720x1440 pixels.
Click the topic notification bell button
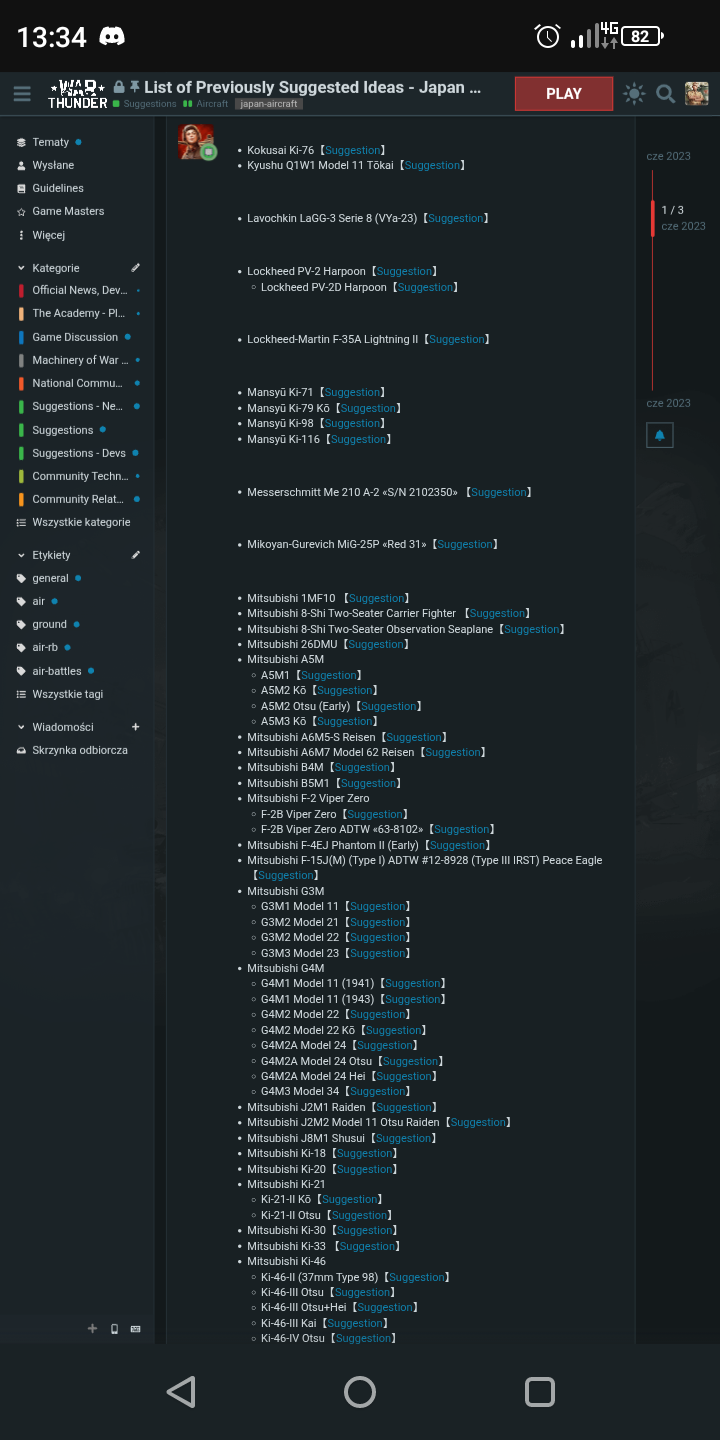[x=659, y=435]
